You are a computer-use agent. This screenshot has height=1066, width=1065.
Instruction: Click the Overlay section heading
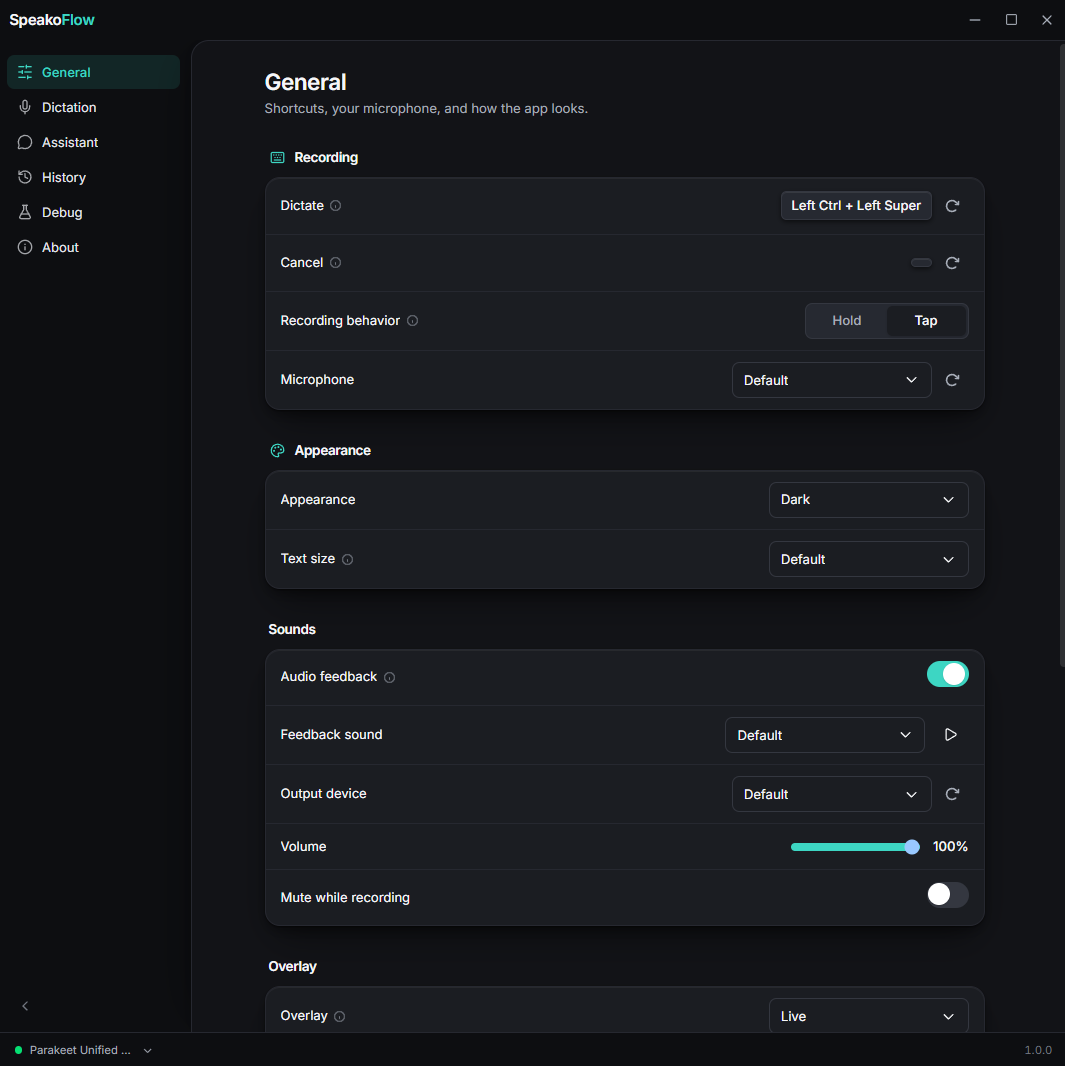pos(292,967)
